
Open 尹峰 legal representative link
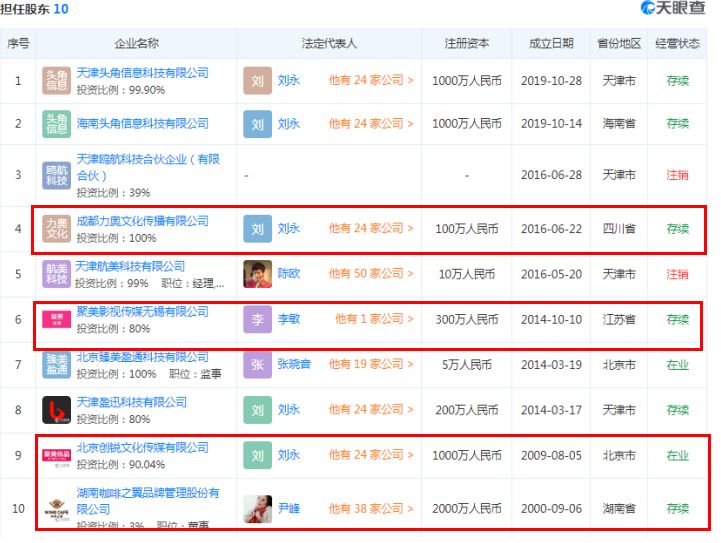(x=289, y=508)
